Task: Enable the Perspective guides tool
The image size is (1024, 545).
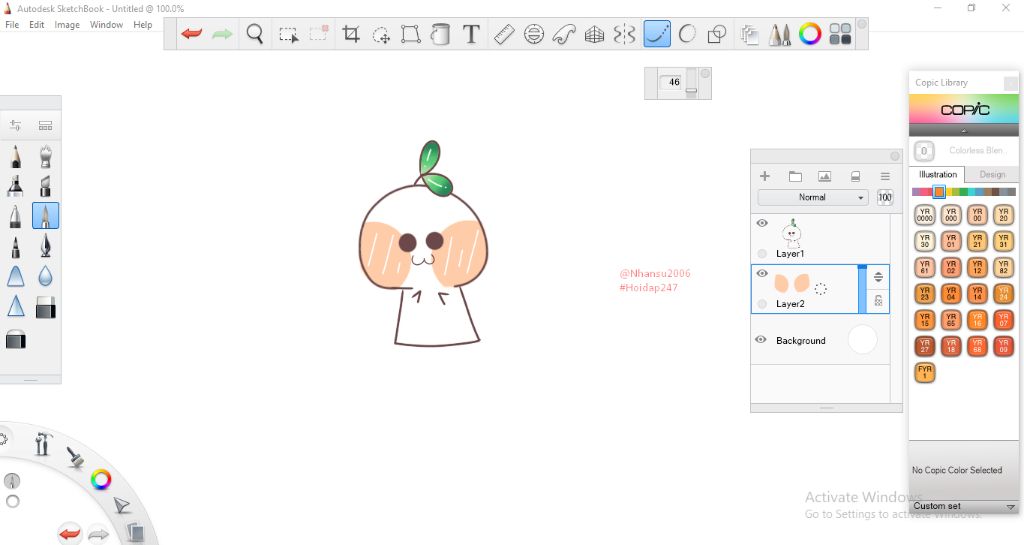Action: (594, 34)
